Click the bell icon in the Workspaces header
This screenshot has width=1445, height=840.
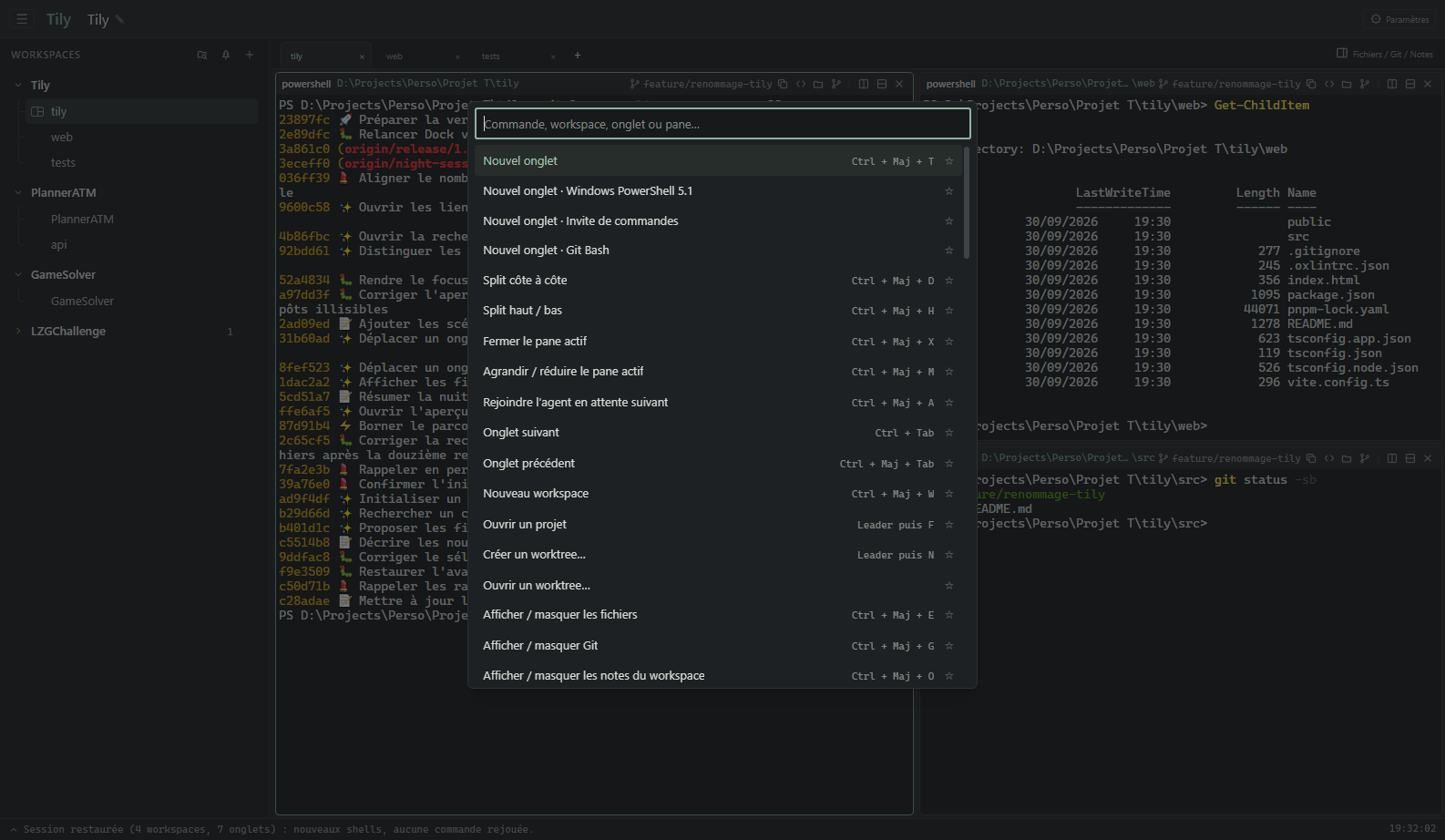[x=226, y=55]
